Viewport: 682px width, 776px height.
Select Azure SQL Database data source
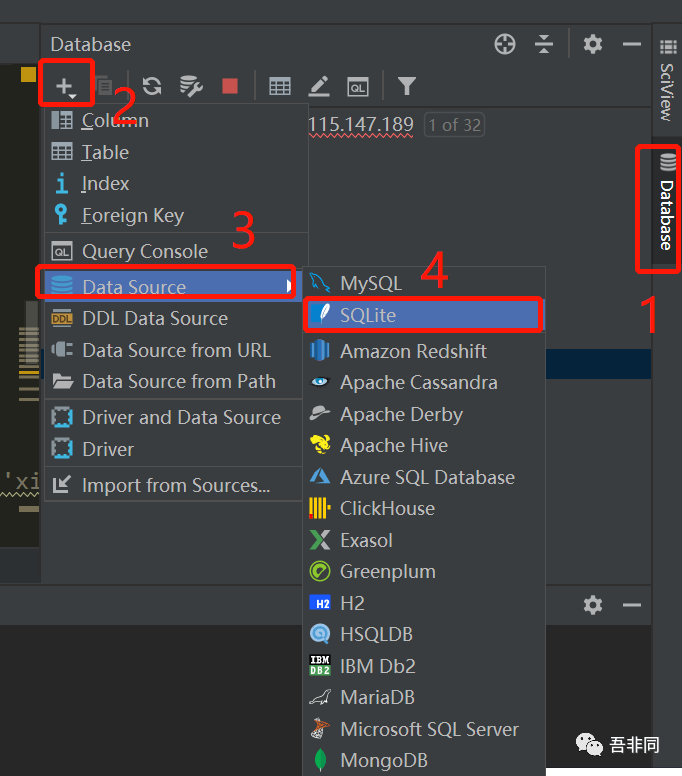[424, 477]
